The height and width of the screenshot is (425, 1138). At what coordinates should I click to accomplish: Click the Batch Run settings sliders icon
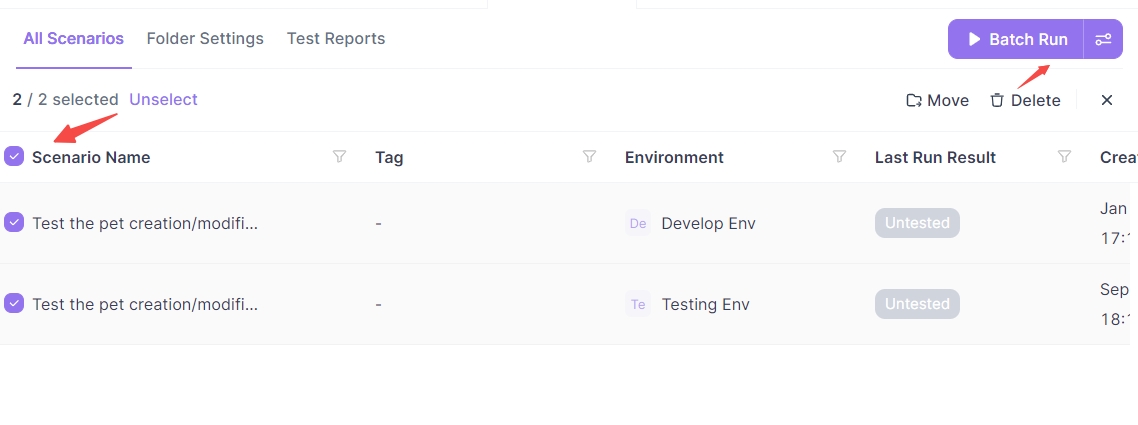[1103, 40]
